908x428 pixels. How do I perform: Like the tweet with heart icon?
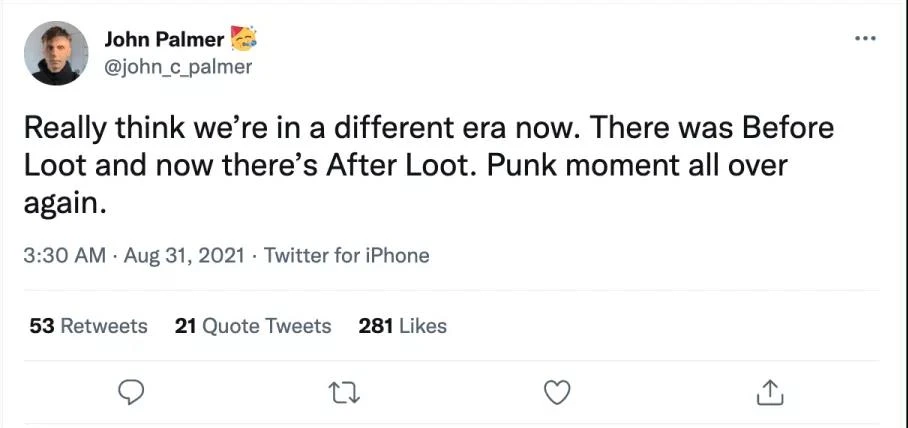[x=558, y=392]
